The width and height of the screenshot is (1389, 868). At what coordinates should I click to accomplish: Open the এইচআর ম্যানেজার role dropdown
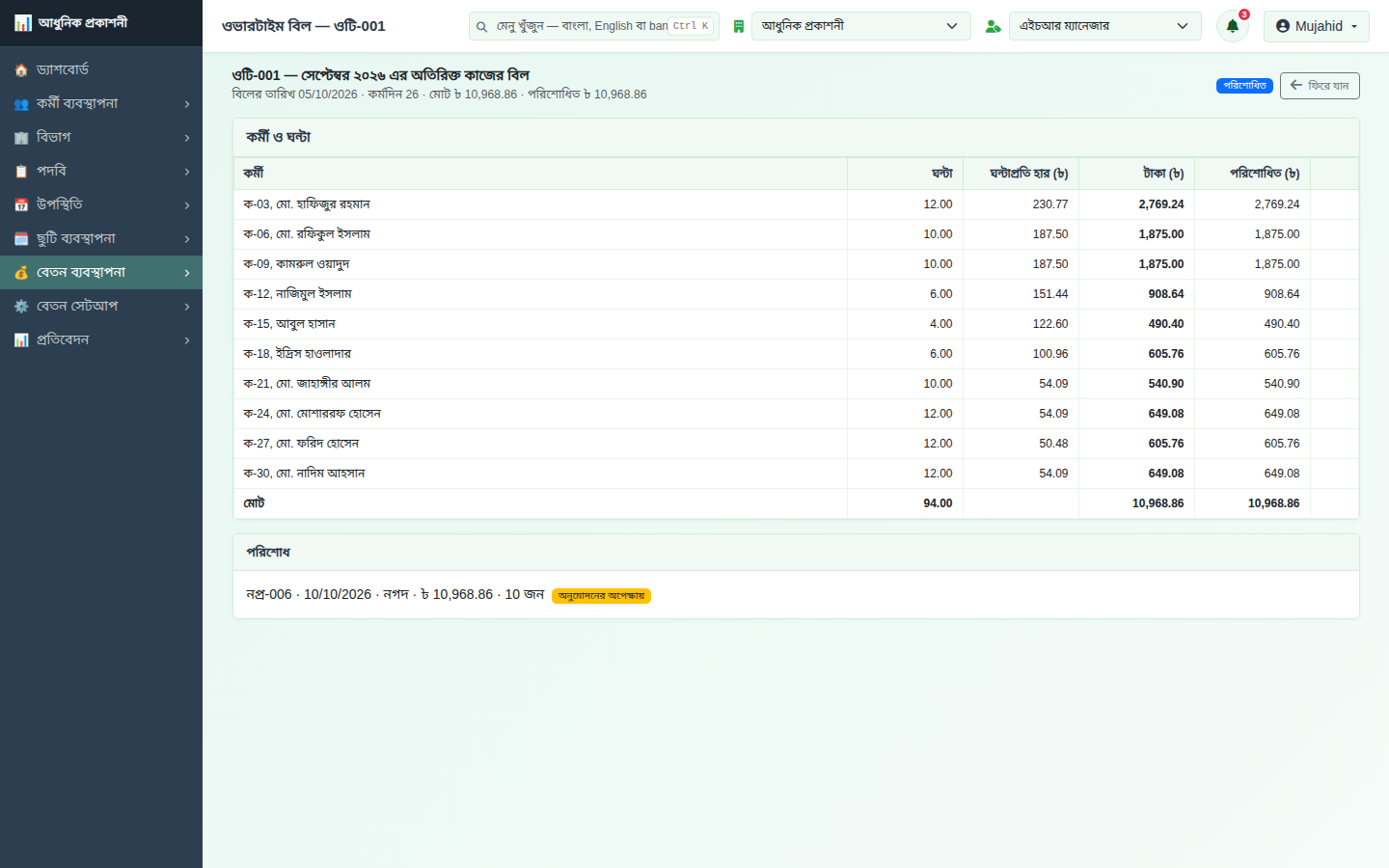pyautogui.click(x=1104, y=26)
